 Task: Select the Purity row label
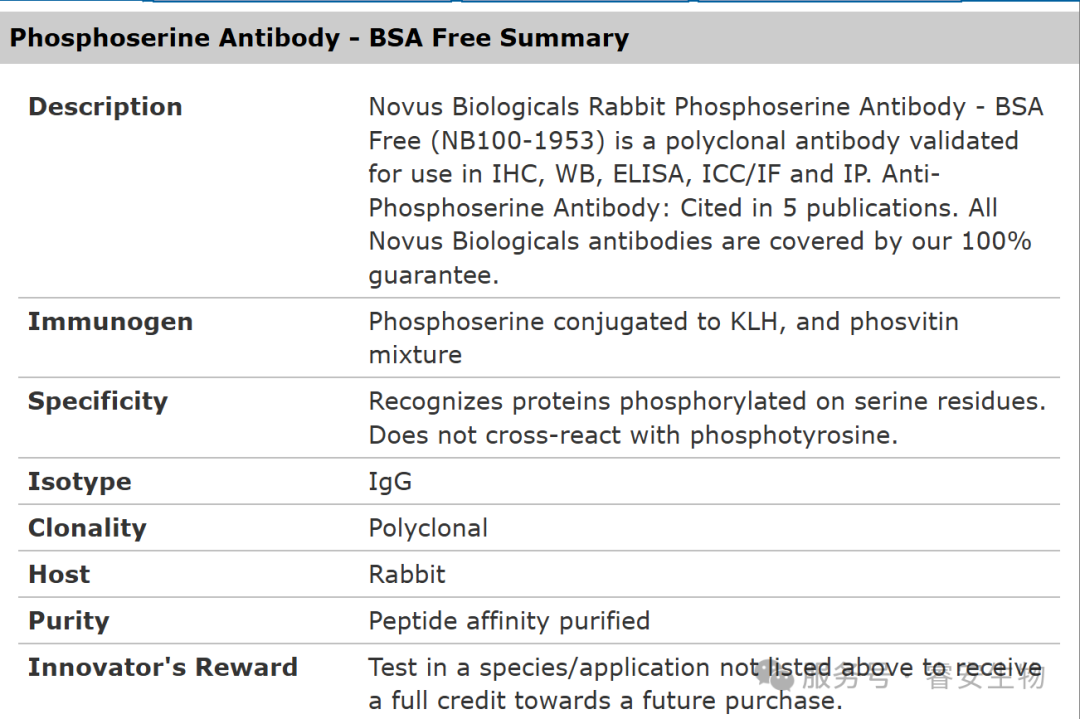coord(68,621)
